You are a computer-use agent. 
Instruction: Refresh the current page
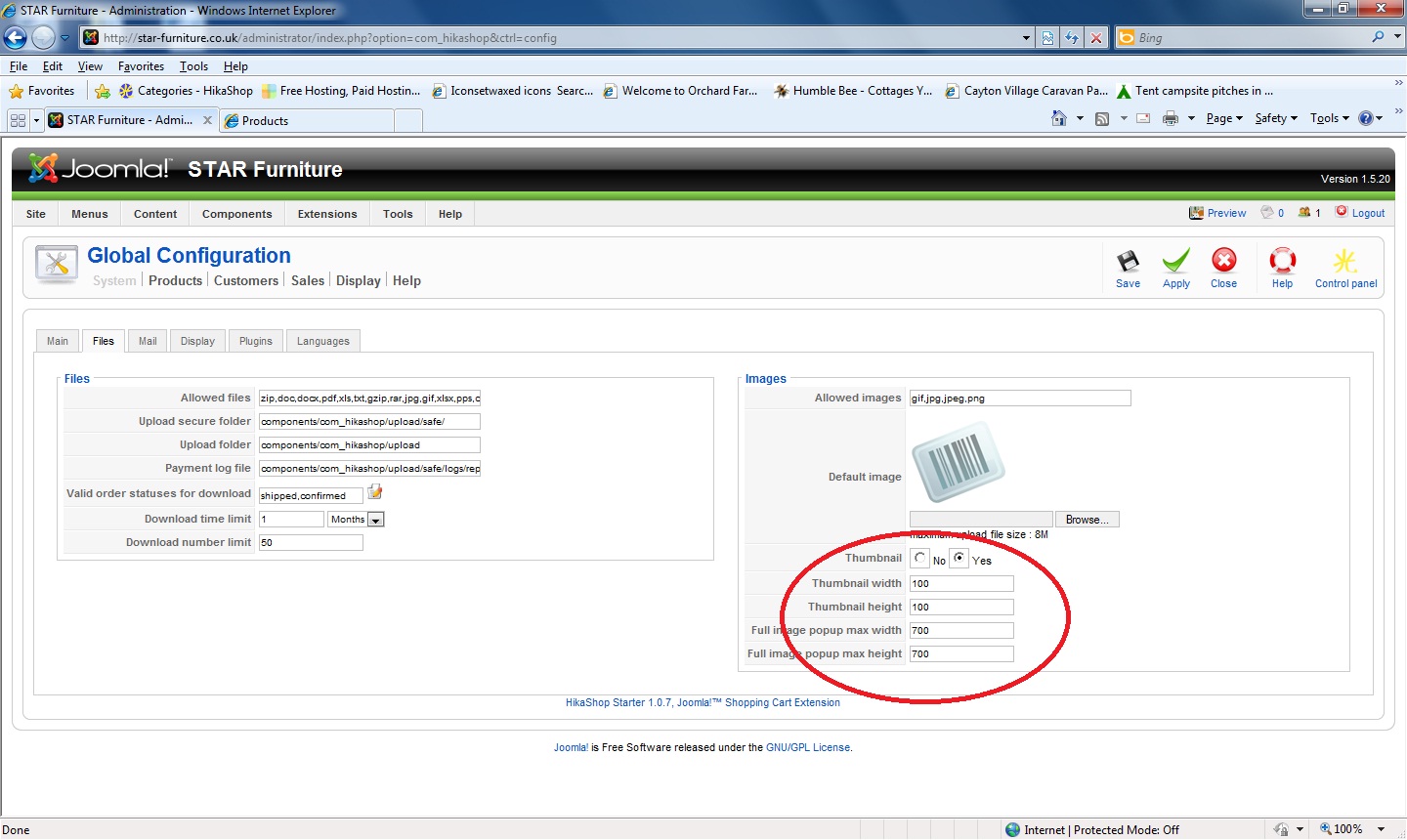point(1072,38)
